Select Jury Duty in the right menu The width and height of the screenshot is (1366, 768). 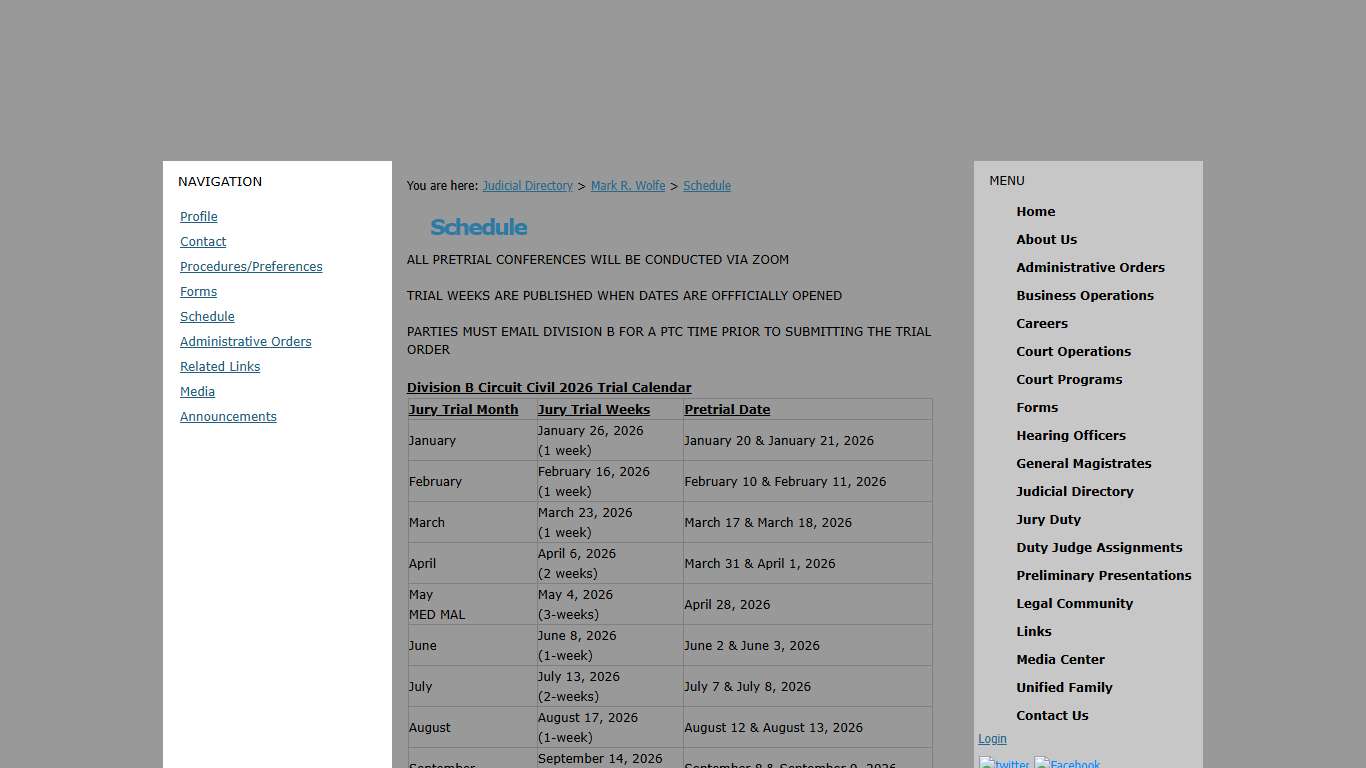[1048, 519]
